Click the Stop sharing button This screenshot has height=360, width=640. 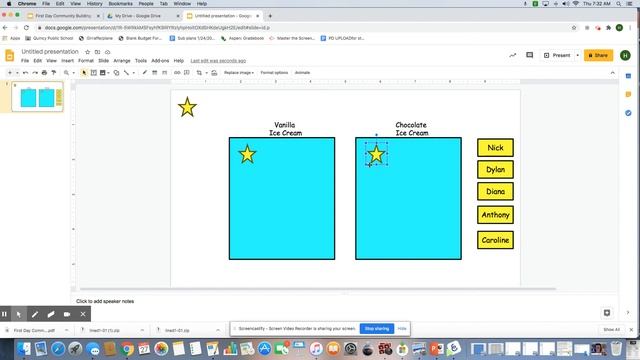click(377, 329)
